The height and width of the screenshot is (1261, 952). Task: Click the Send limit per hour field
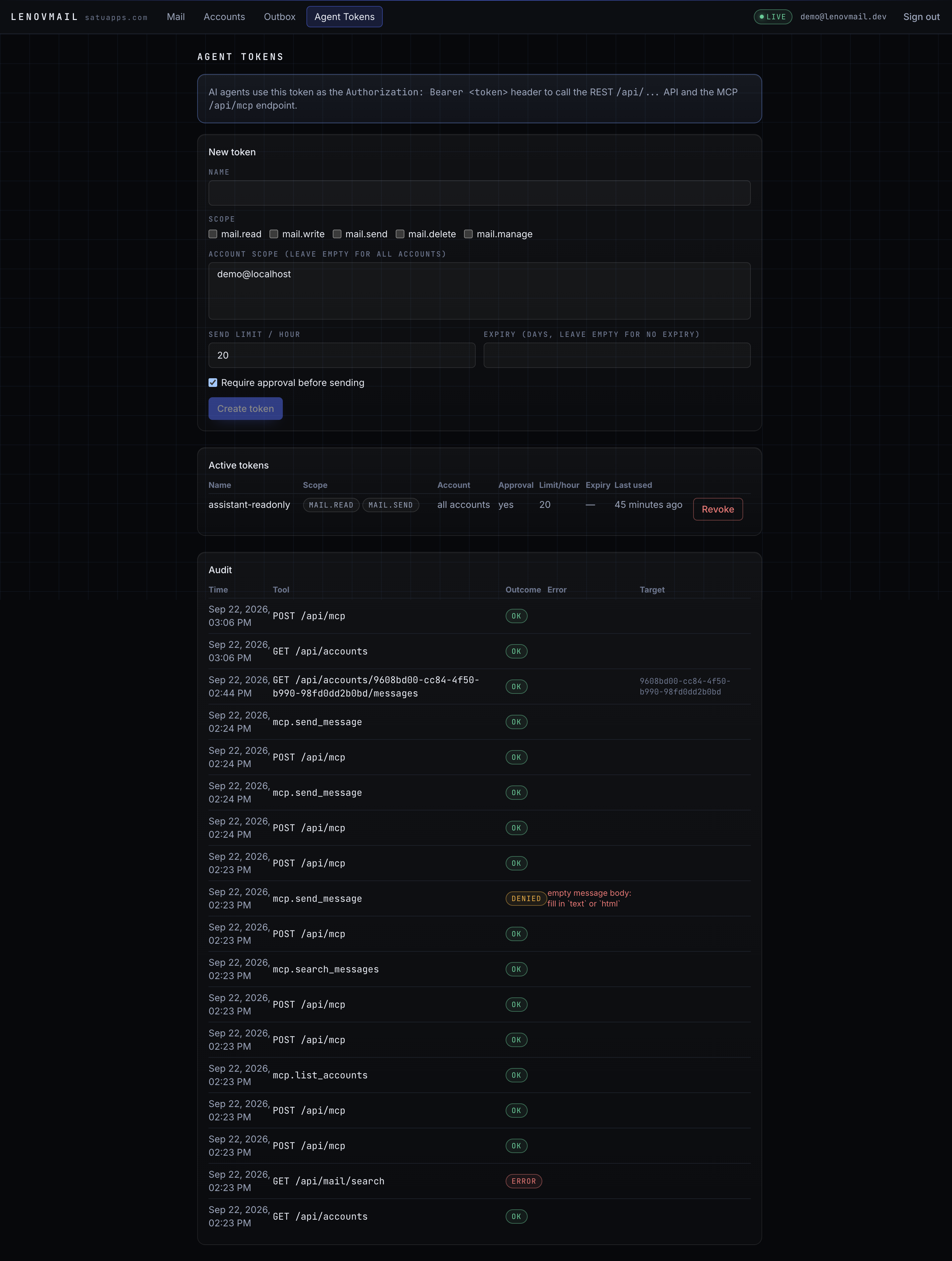[x=342, y=355]
